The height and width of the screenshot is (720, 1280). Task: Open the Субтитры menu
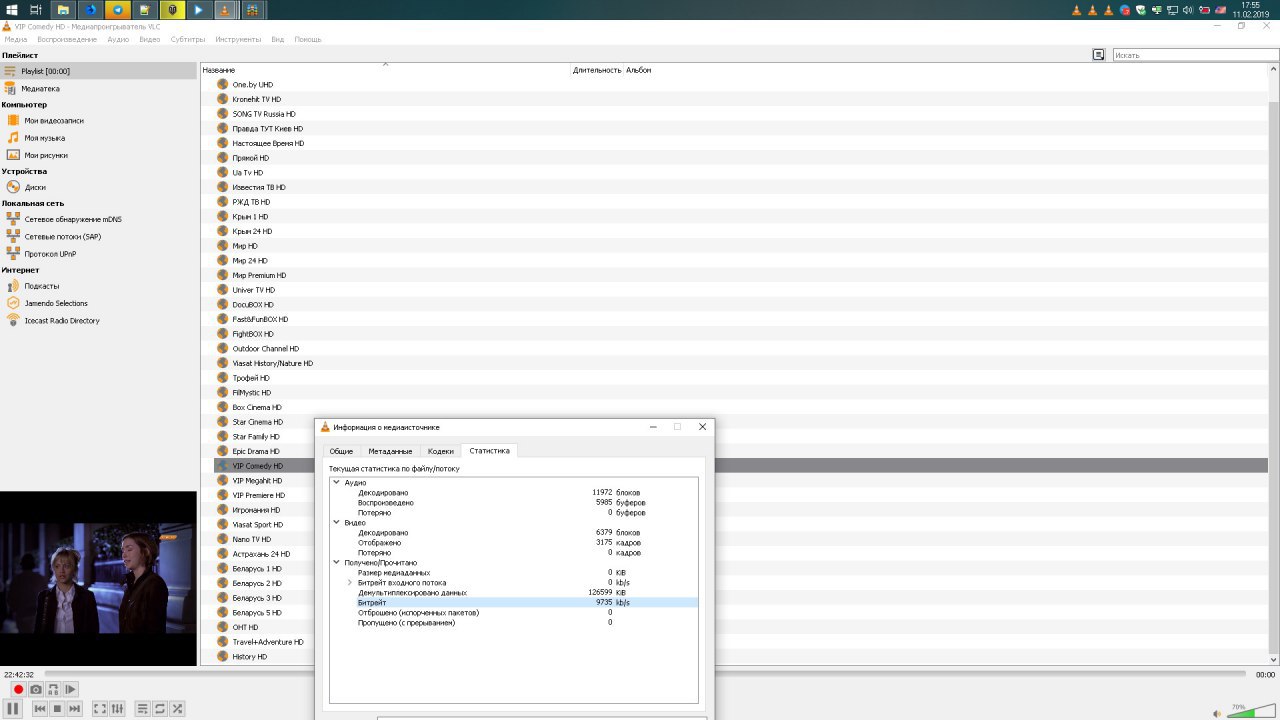click(x=187, y=39)
